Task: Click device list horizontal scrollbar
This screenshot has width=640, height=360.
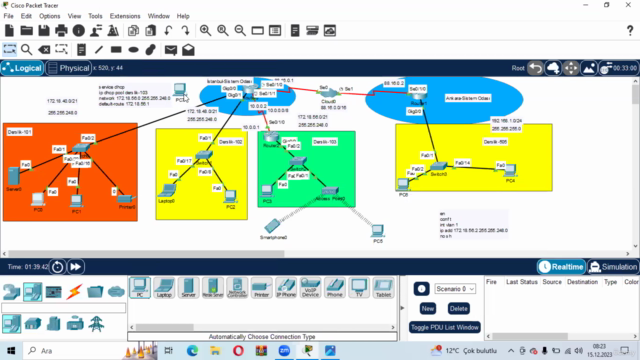Action: pyautogui.click(x=164, y=327)
